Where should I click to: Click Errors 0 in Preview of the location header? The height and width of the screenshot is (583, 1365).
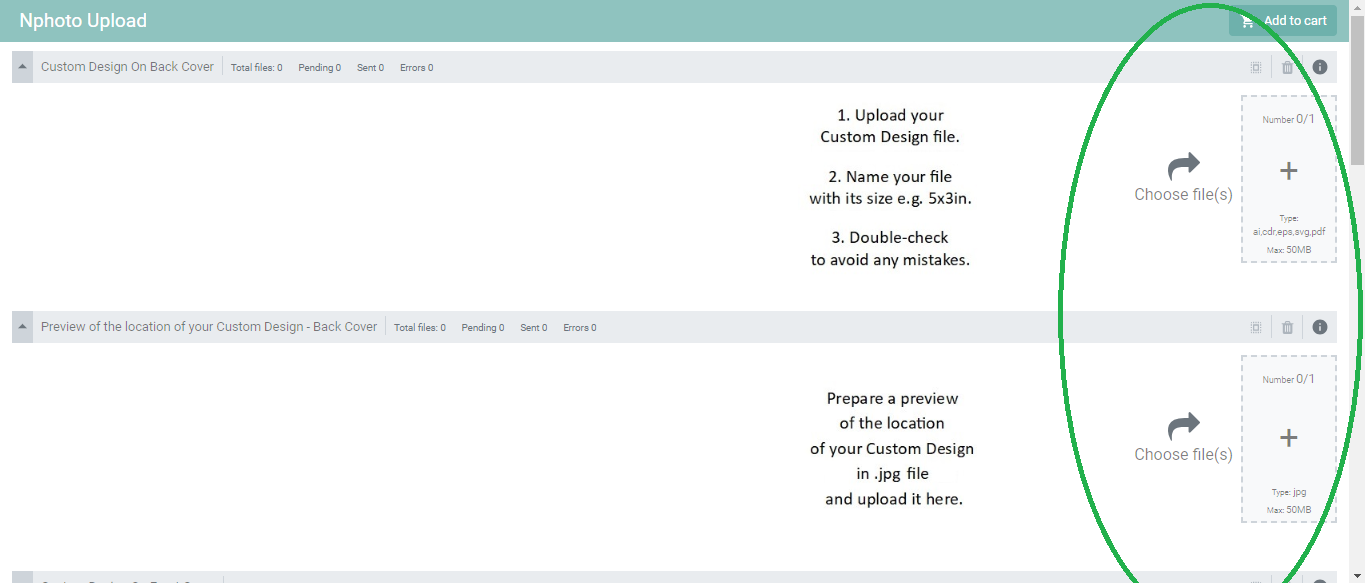(x=579, y=328)
